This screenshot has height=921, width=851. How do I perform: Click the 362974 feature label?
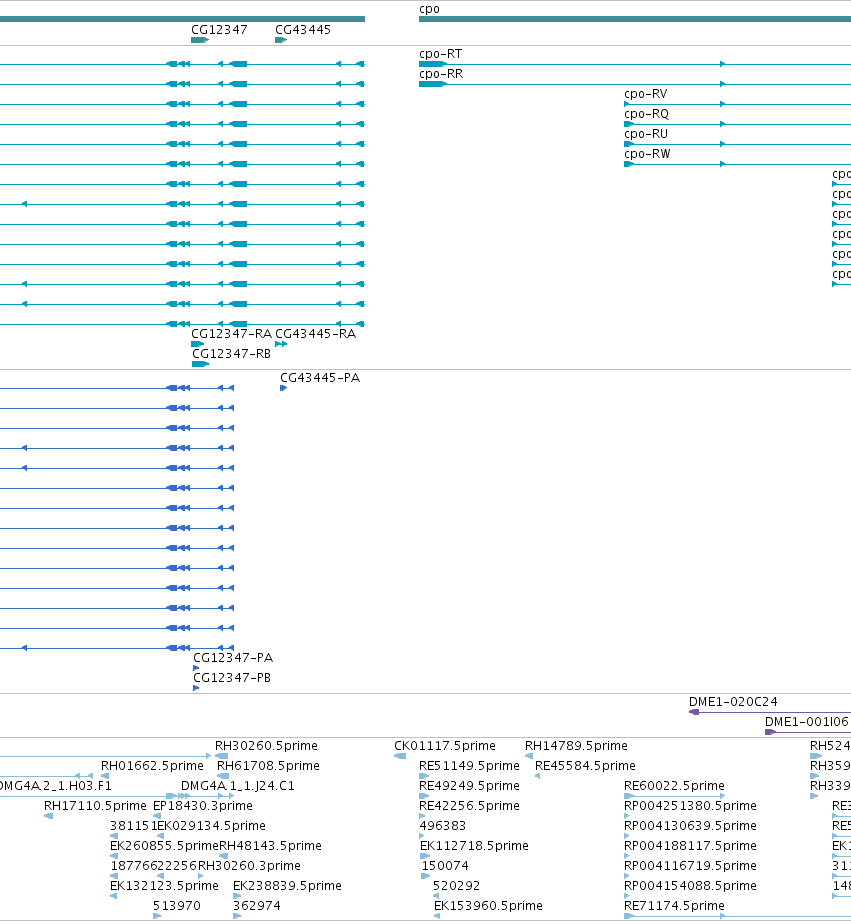257,906
